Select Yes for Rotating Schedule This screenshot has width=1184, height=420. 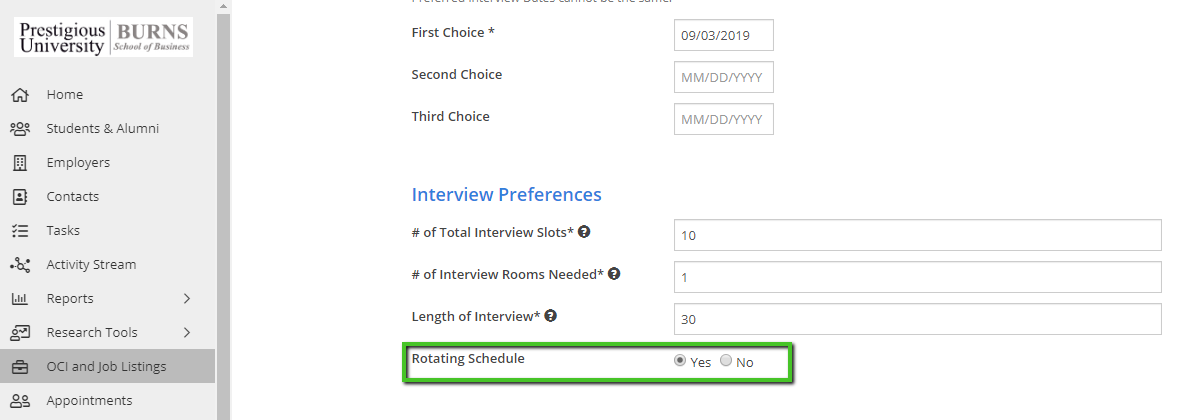coord(681,361)
